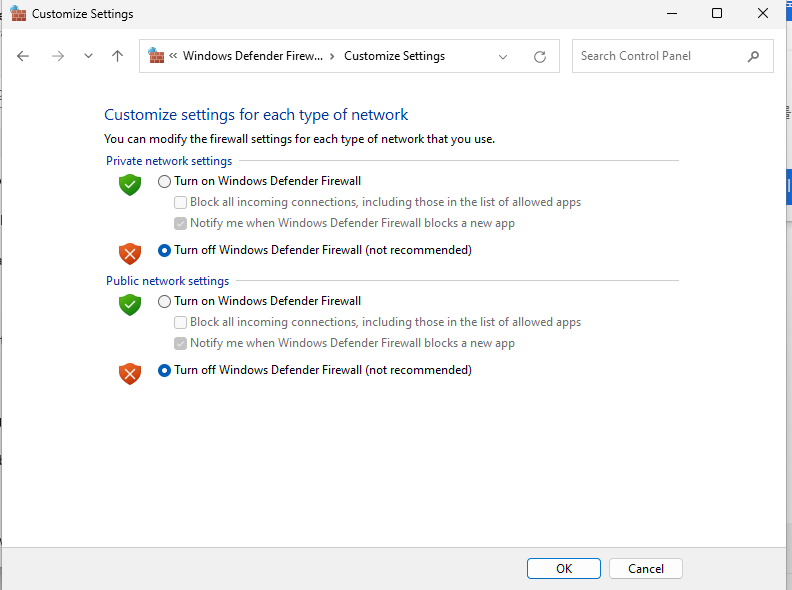This screenshot has height=590, width=792.
Task: Click the green shield icon under Public network
Action: (x=130, y=305)
